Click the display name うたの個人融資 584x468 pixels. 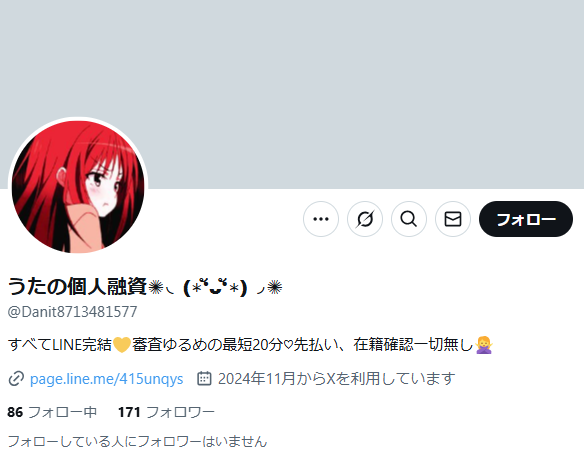click(x=77, y=287)
